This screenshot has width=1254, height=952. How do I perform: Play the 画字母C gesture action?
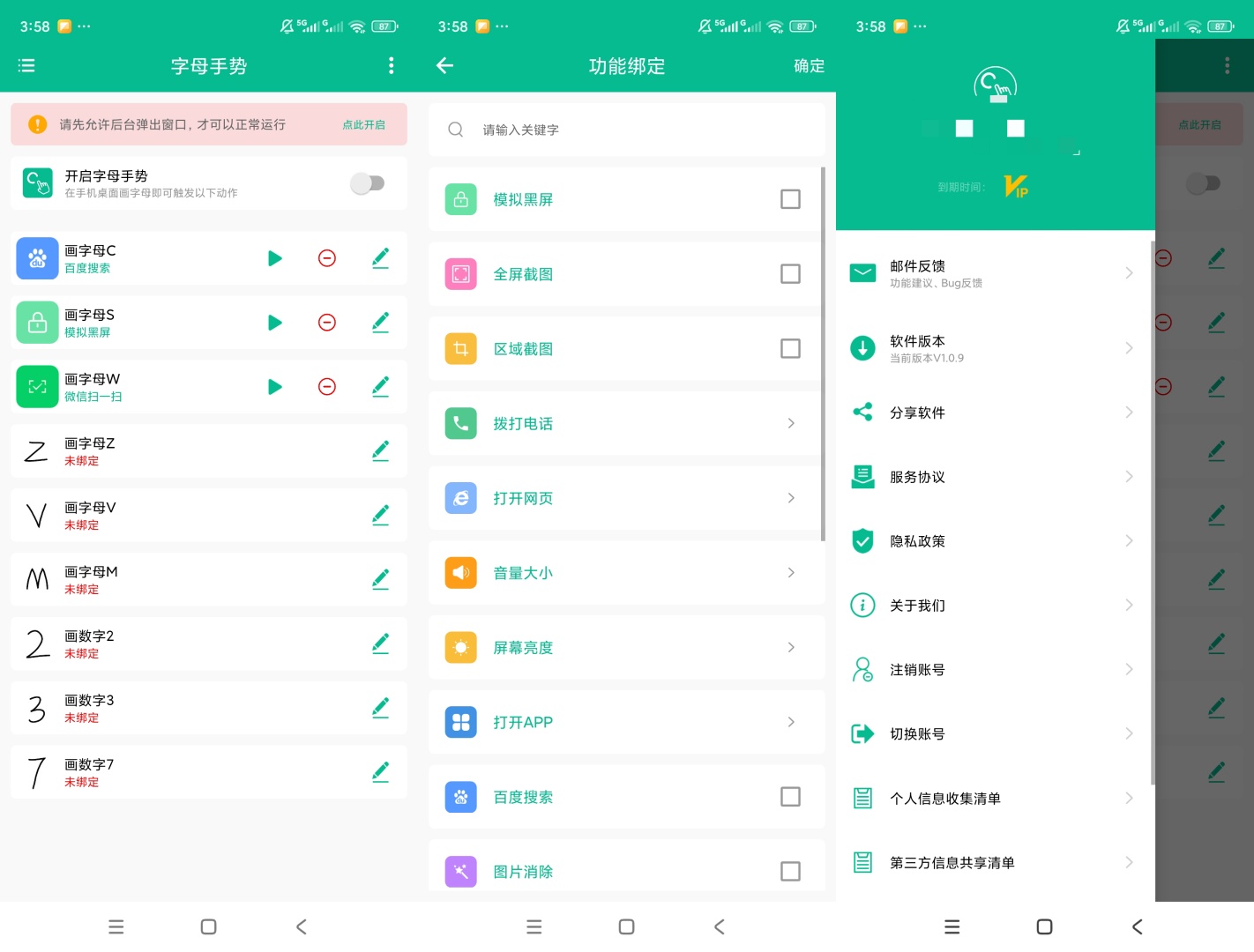point(275,258)
